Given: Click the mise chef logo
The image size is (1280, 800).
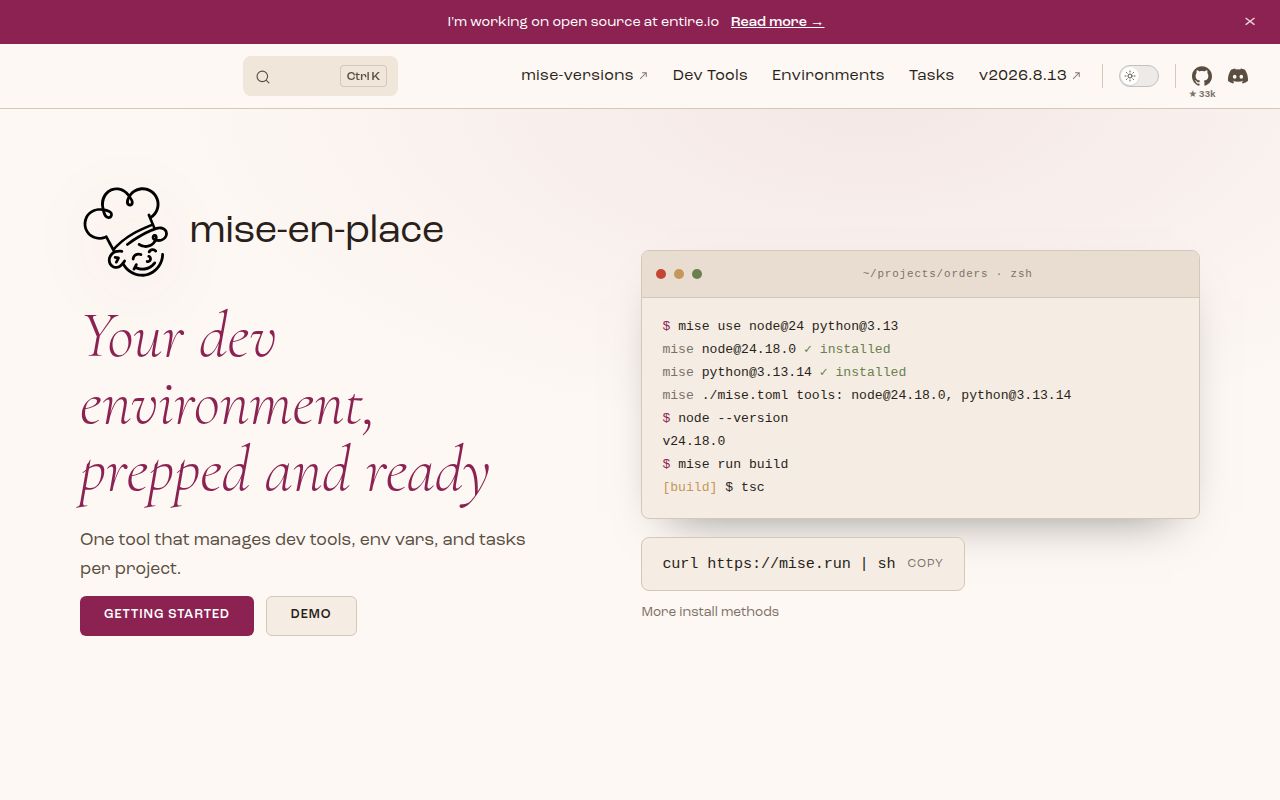Looking at the screenshot, I should pyautogui.click(x=125, y=231).
